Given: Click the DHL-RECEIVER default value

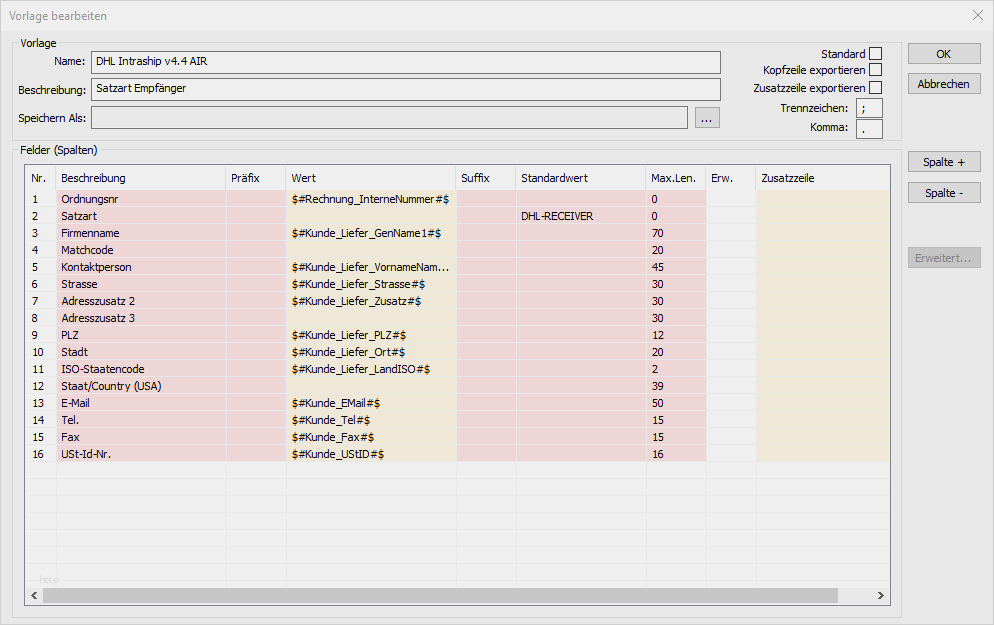Looking at the screenshot, I should pos(581,216).
